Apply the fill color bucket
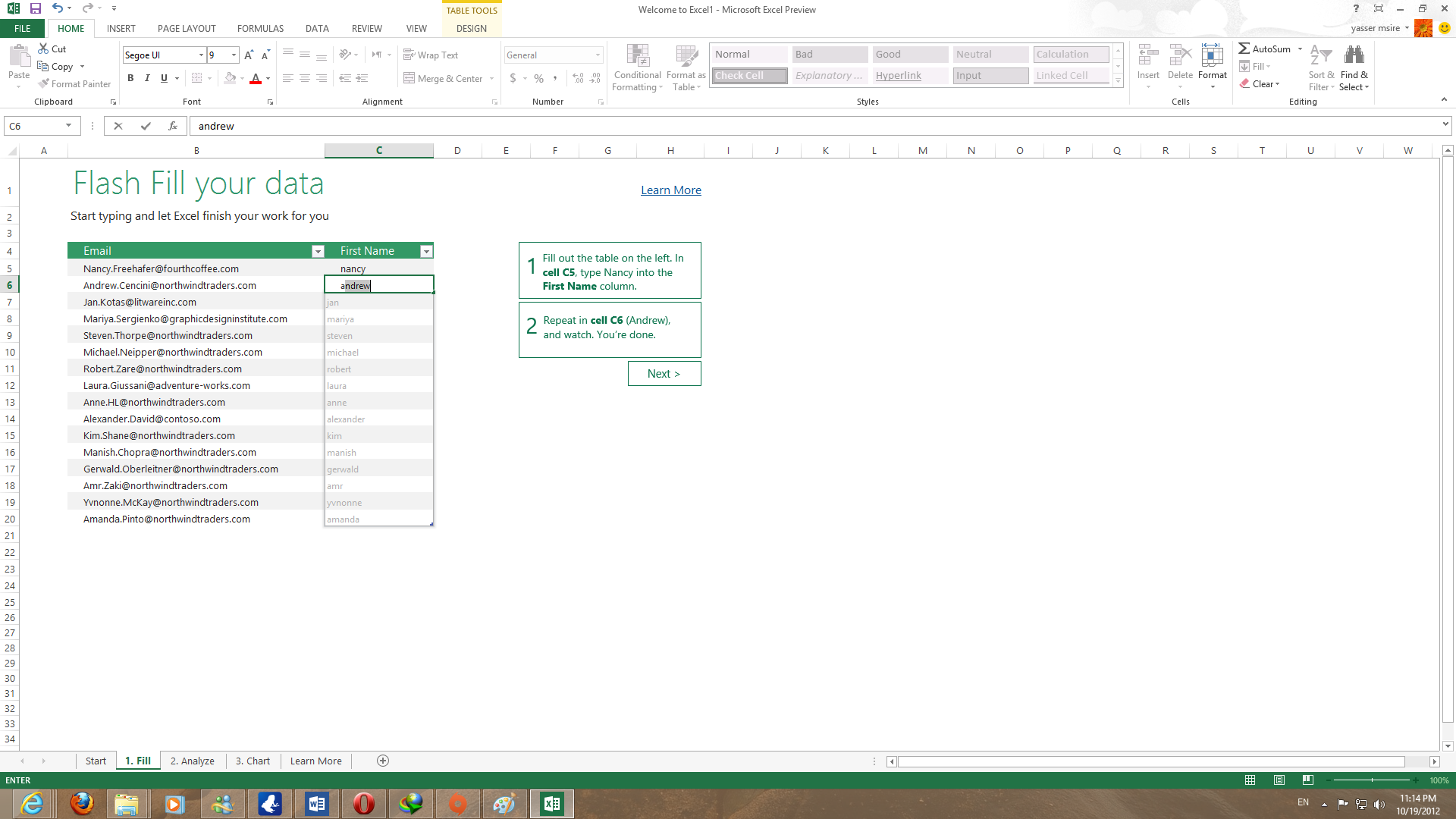 pyautogui.click(x=231, y=78)
